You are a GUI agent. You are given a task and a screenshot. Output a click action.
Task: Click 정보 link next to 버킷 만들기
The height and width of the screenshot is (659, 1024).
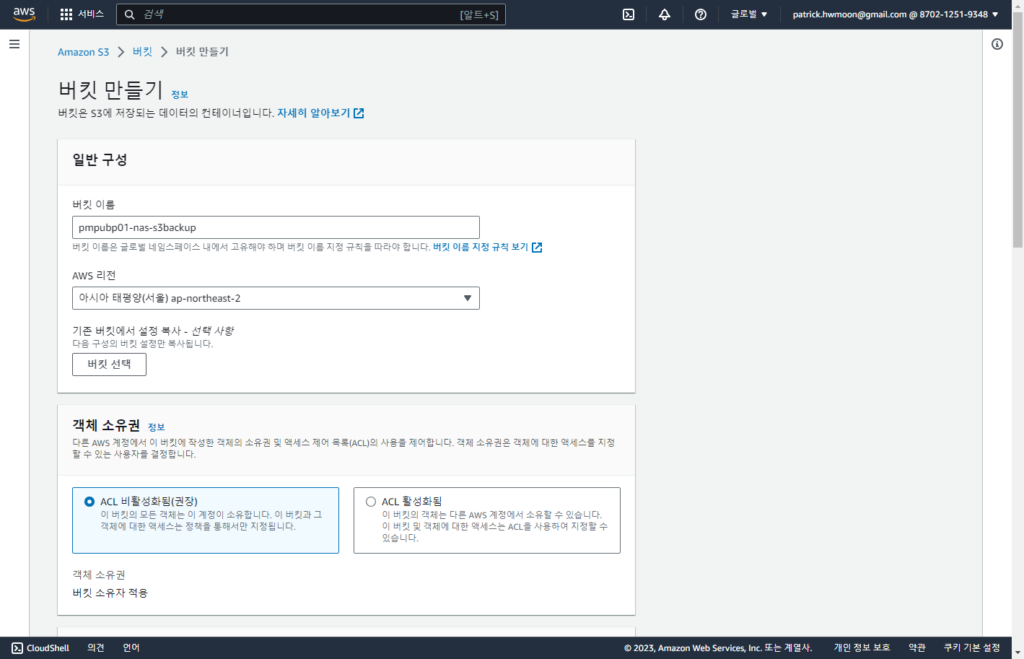180,95
